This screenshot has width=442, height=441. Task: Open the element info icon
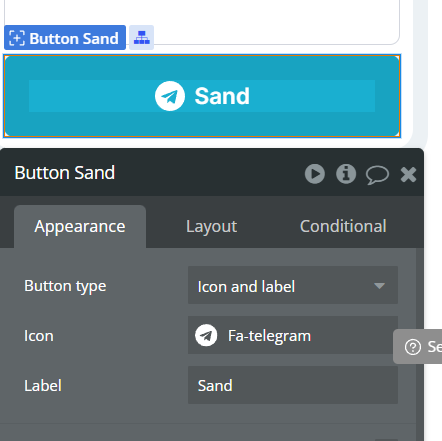click(x=346, y=174)
